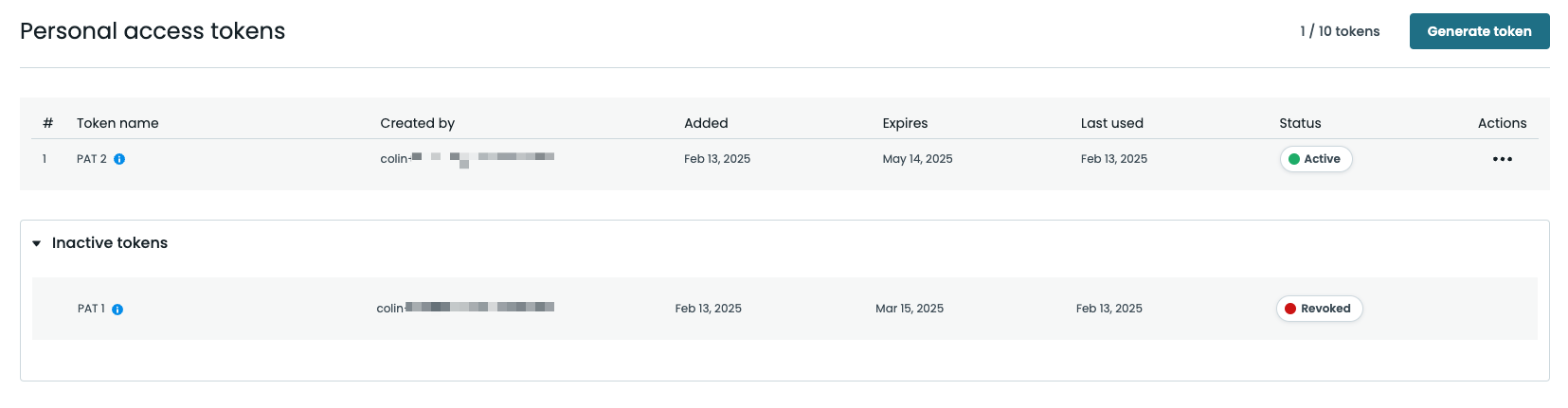This screenshot has width=1568, height=408.
Task: Click the Created by column header
Action: 417,123
